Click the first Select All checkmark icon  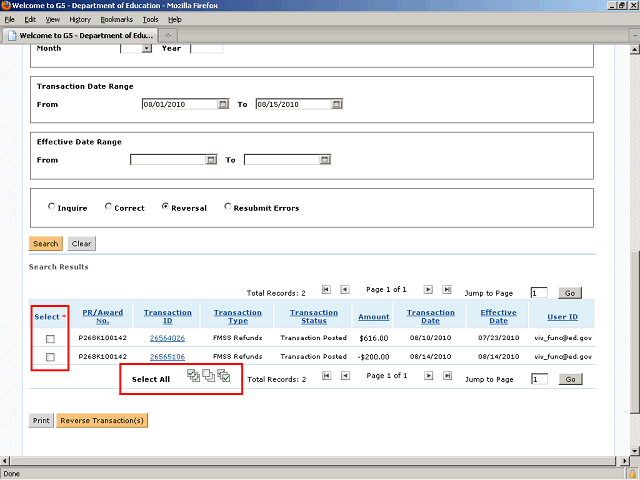(x=193, y=377)
